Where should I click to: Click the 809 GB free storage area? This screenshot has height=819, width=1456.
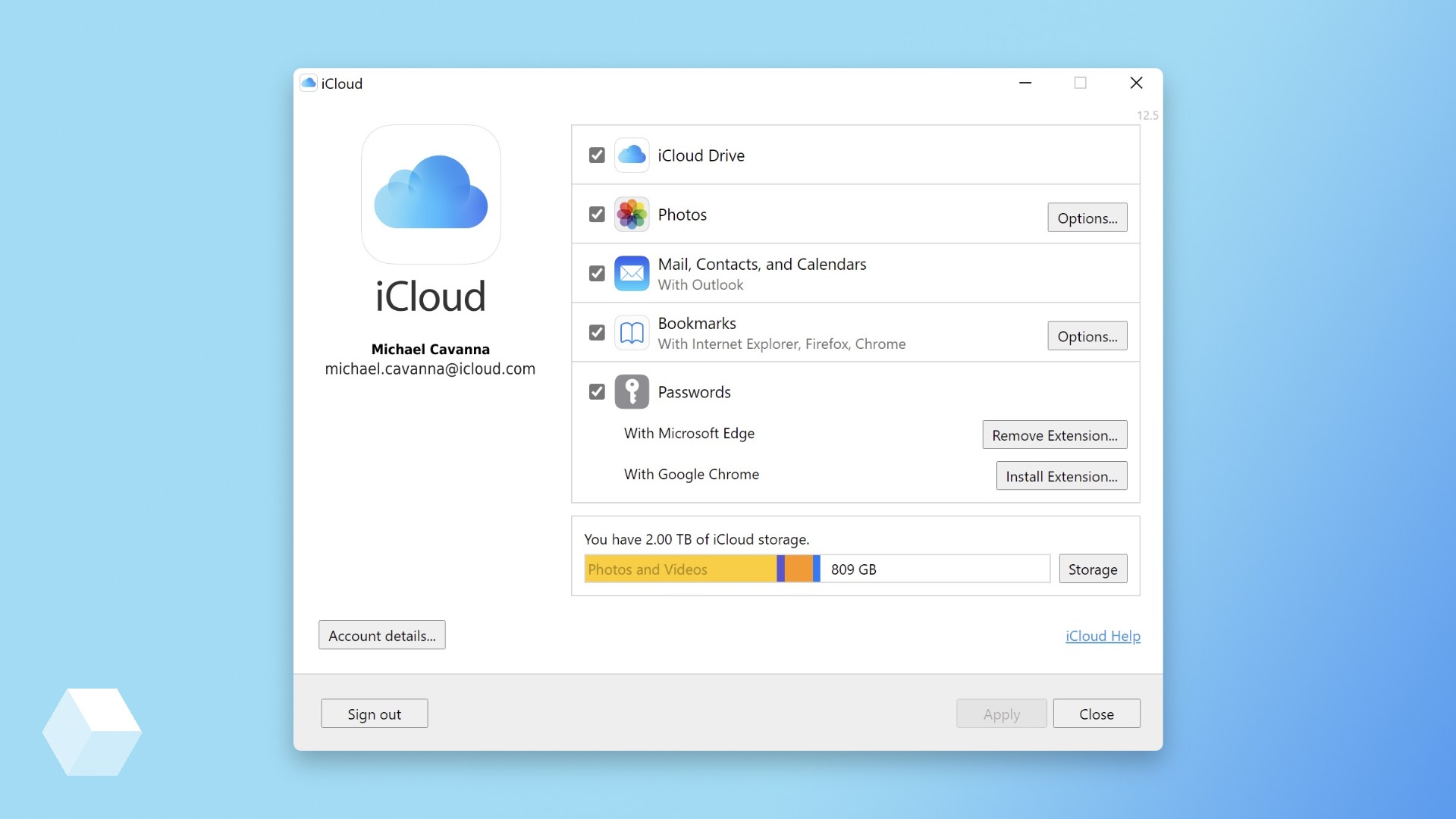pyautogui.click(x=935, y=569)
